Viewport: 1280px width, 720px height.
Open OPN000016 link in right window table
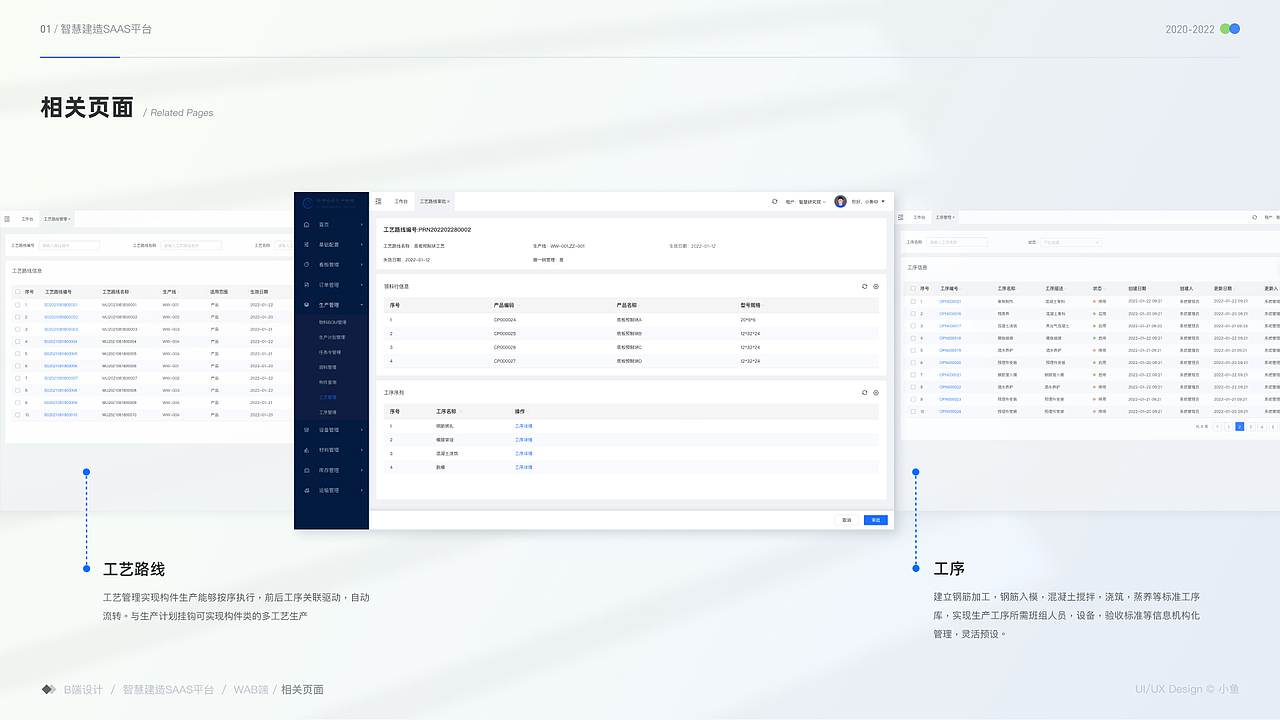coord(950,313)
